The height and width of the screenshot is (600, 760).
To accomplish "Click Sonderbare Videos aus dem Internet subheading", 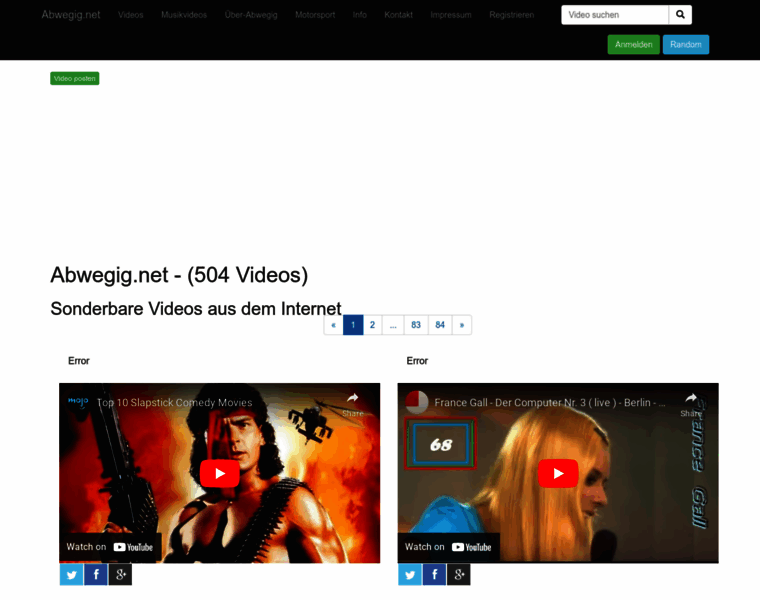I will click(x=196, y=309).
